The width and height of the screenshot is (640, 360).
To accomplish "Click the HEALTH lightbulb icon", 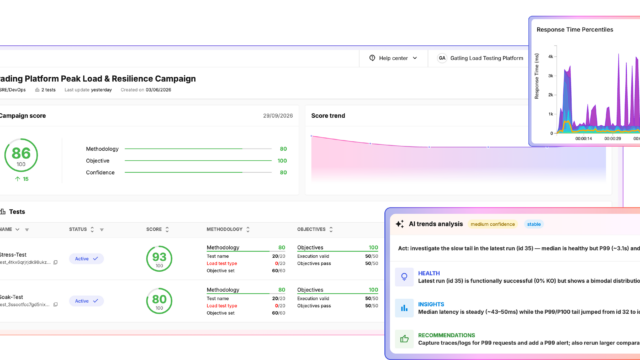I will pos(404,277).
